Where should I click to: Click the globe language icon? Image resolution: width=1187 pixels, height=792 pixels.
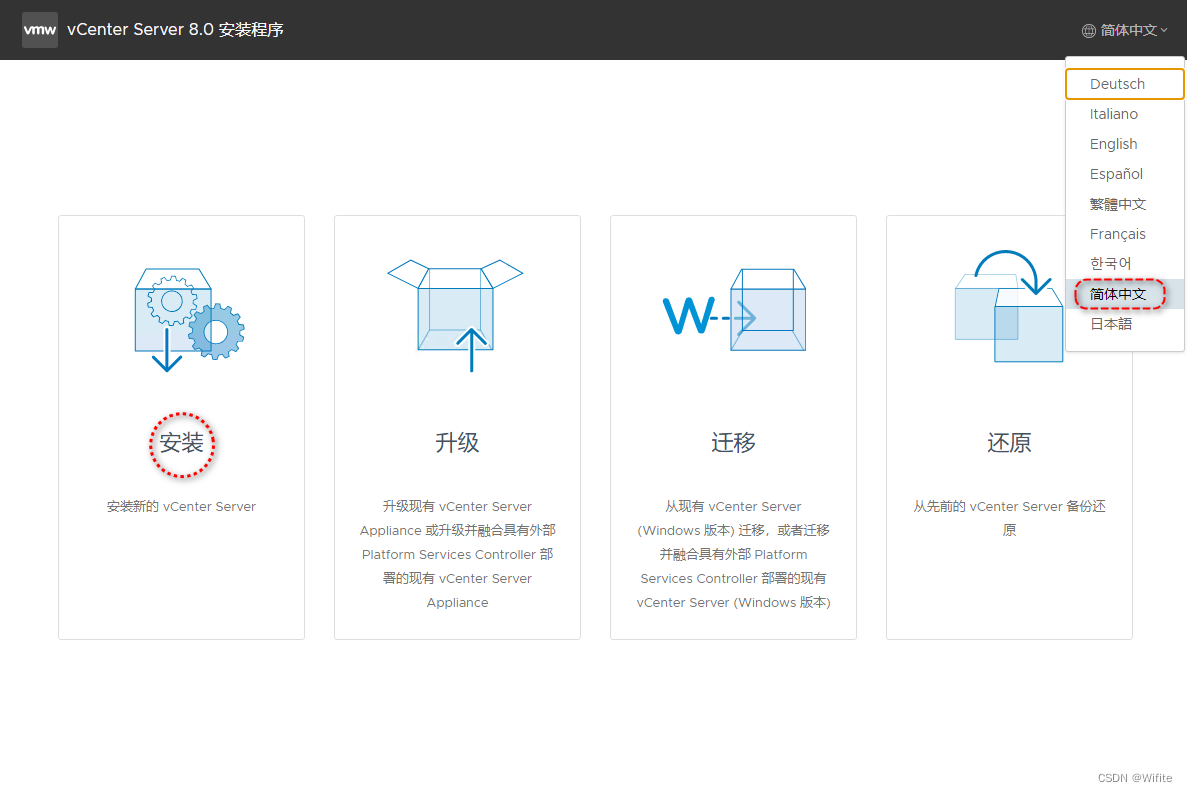pyautogui.click(x=1089, y=30)
